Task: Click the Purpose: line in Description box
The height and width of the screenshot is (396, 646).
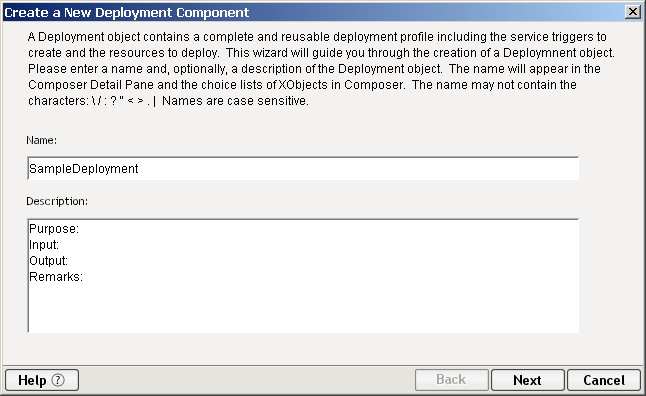Action: 54,229
